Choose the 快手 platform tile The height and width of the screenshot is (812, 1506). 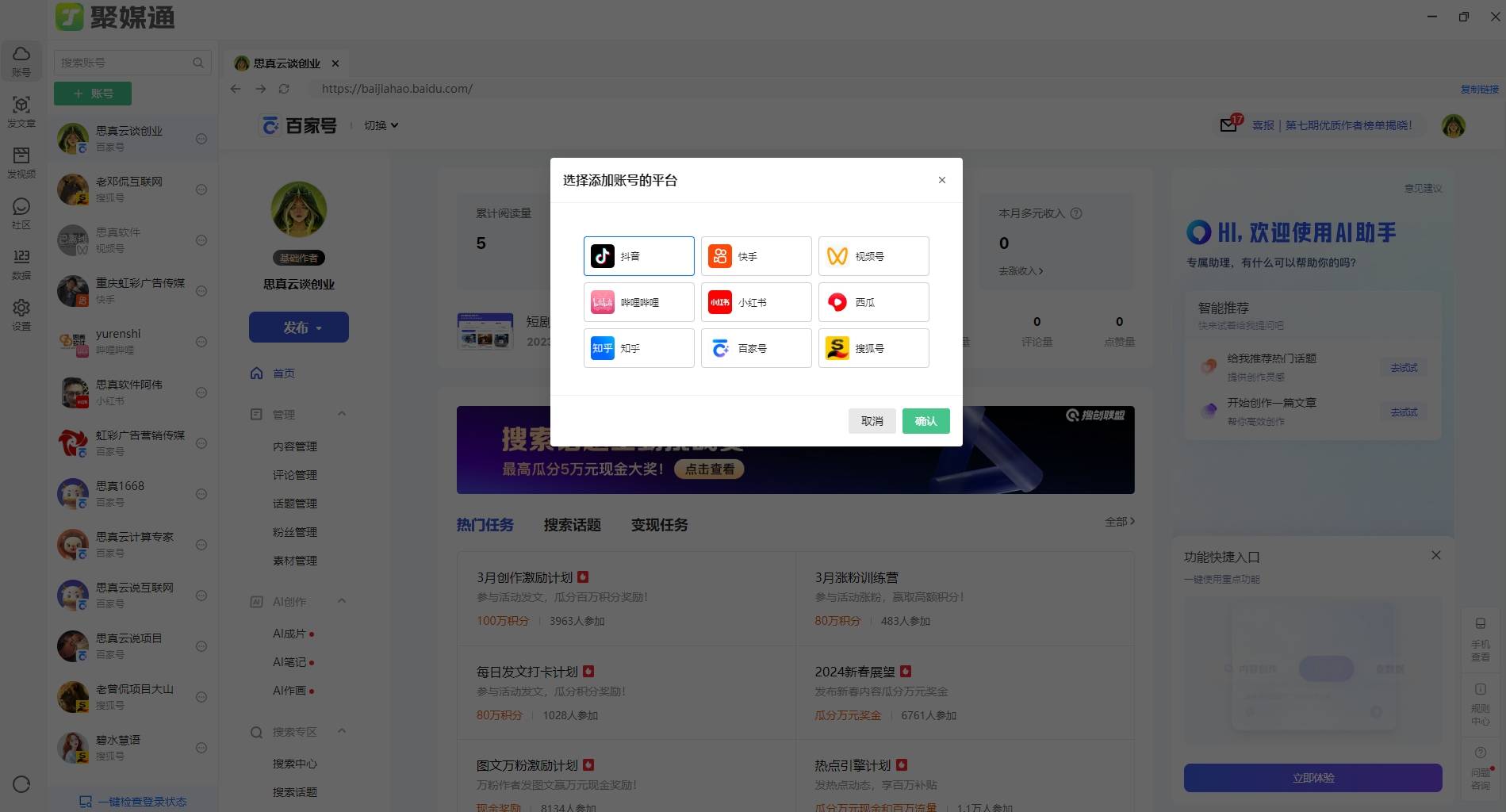(x=756, y=256)
